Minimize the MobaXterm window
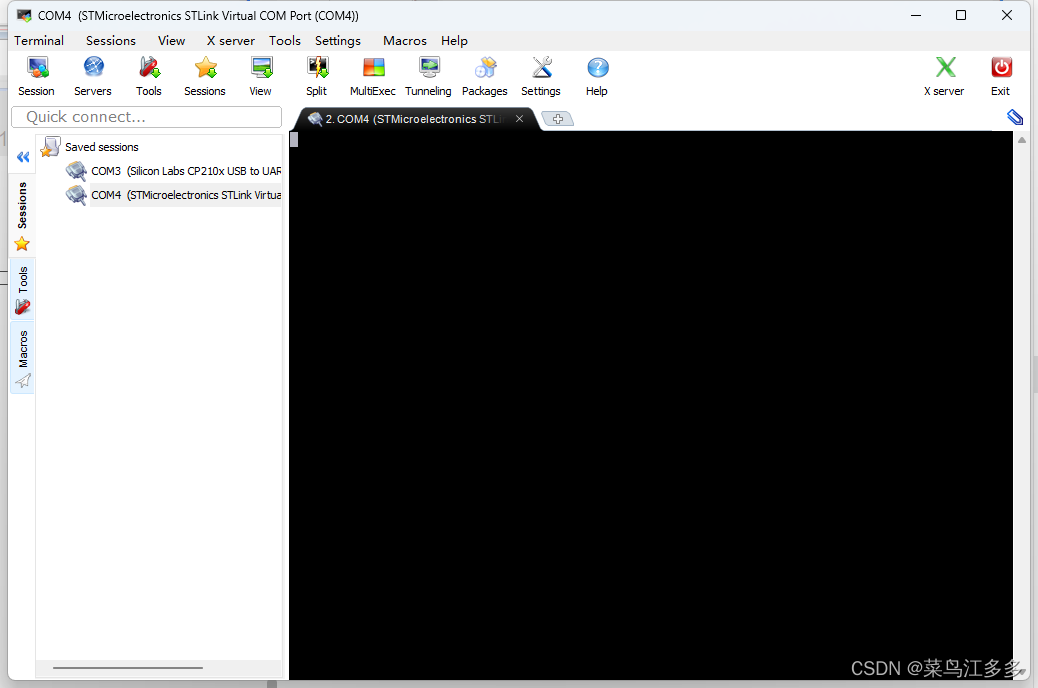This screenshot has width=1038, height=688. point(916,15)
